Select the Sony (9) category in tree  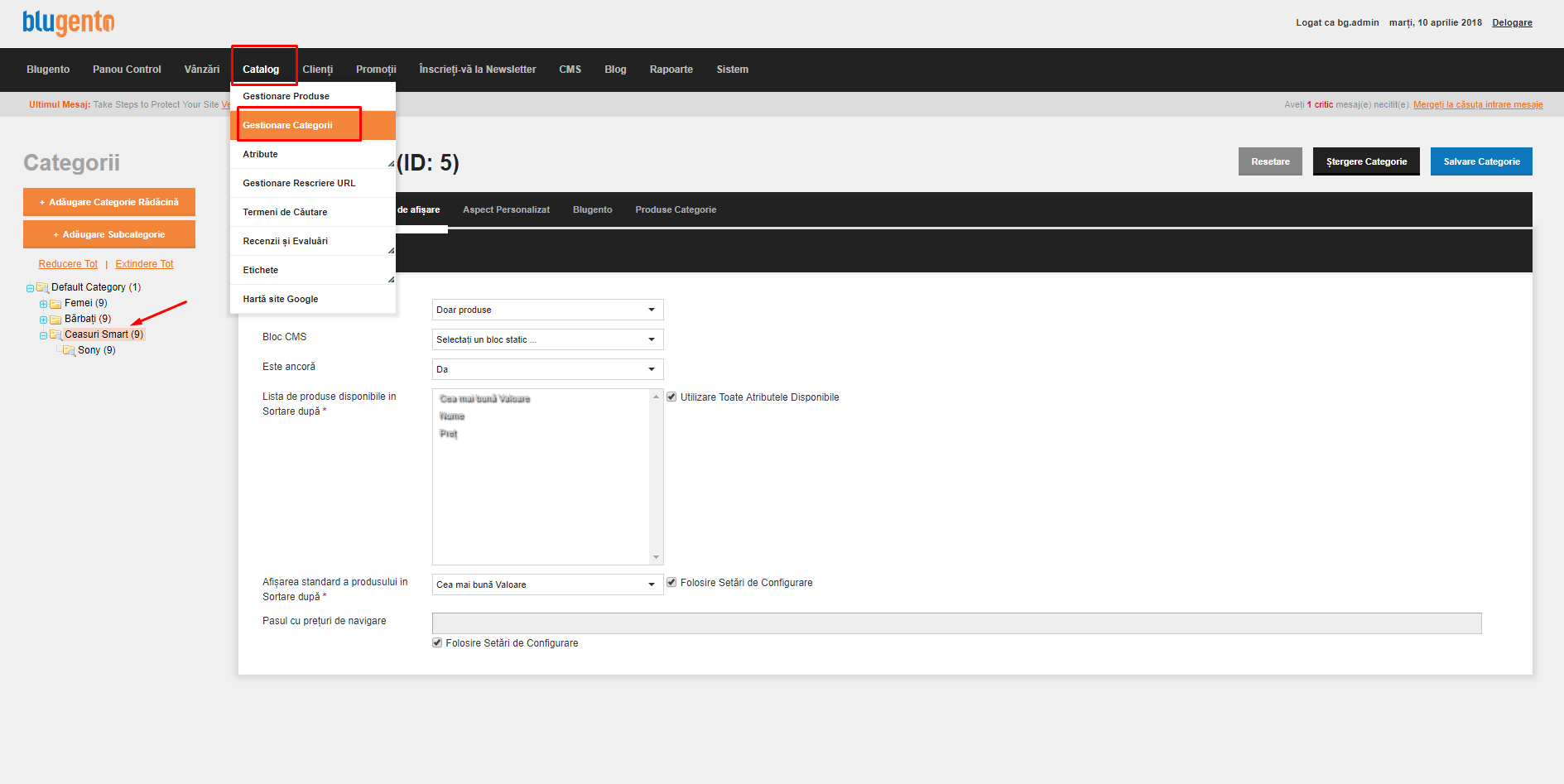click(x=97, y=351)
